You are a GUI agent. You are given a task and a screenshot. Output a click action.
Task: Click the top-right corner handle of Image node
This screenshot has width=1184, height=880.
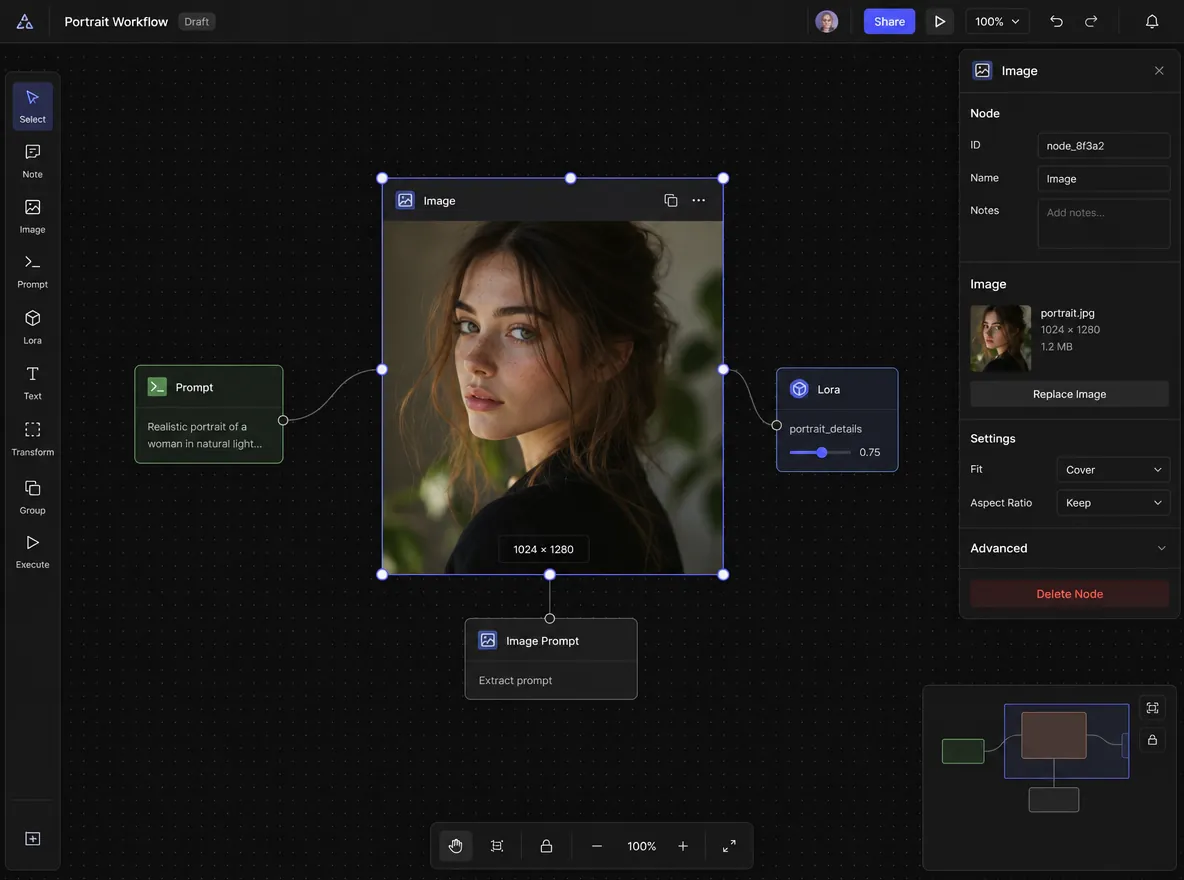coord(723,178)
